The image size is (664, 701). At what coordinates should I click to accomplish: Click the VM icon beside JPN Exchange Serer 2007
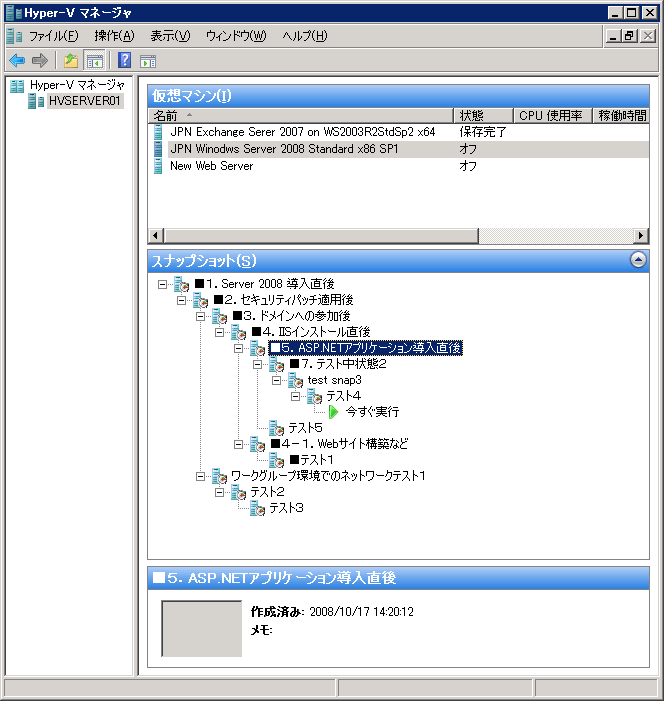pyautogui.click(x=158, y=132)
